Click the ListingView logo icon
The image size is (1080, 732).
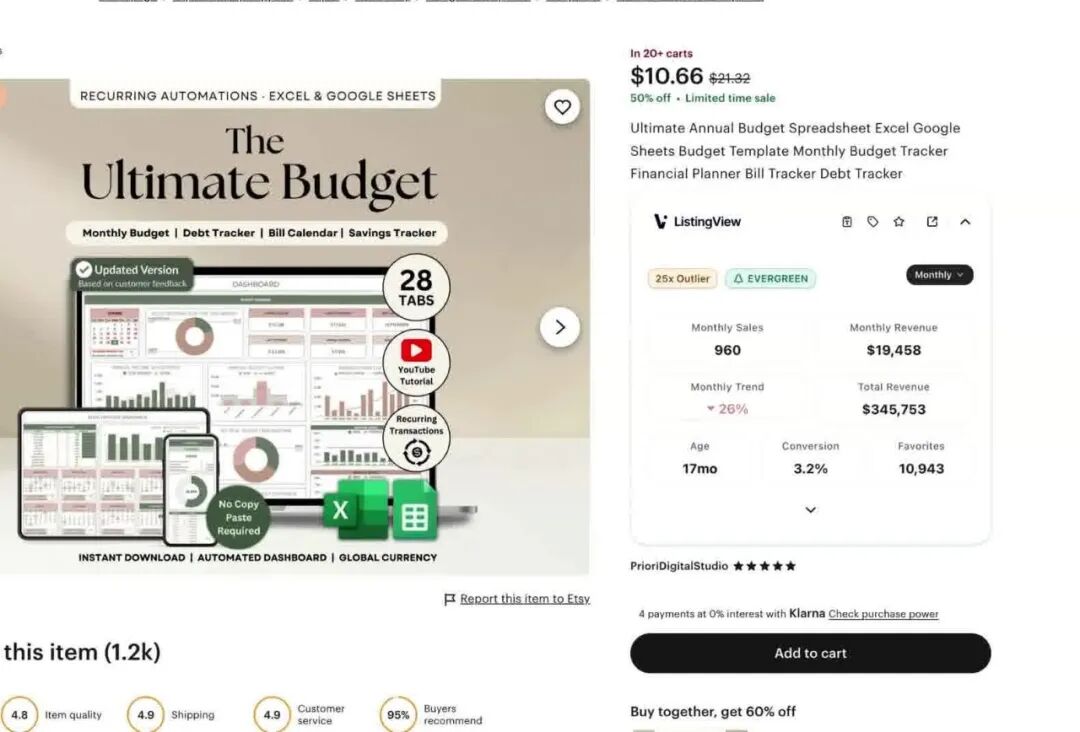pos(660,222)
